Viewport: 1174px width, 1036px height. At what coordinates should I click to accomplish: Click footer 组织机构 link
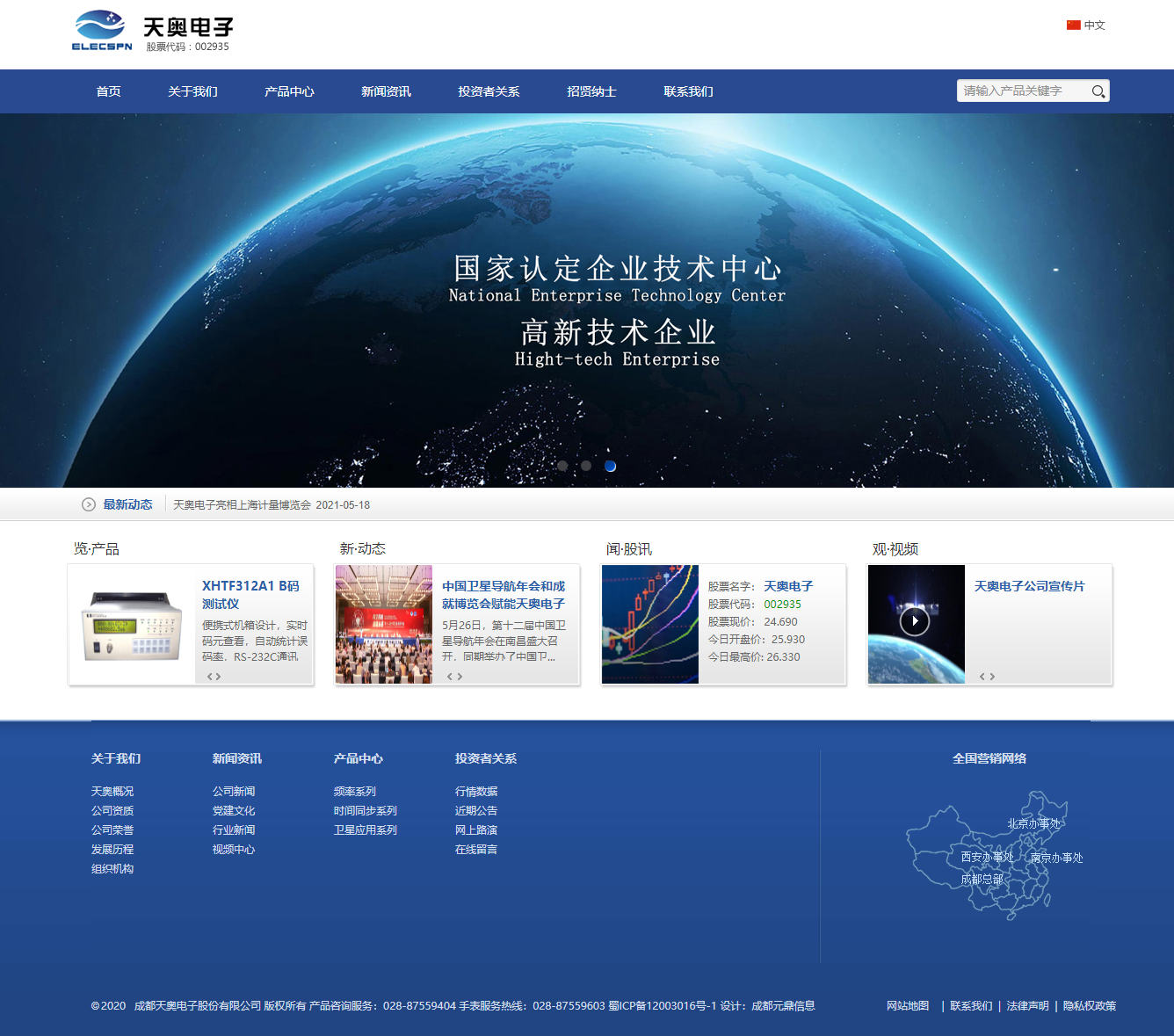[x=112, y=869]
